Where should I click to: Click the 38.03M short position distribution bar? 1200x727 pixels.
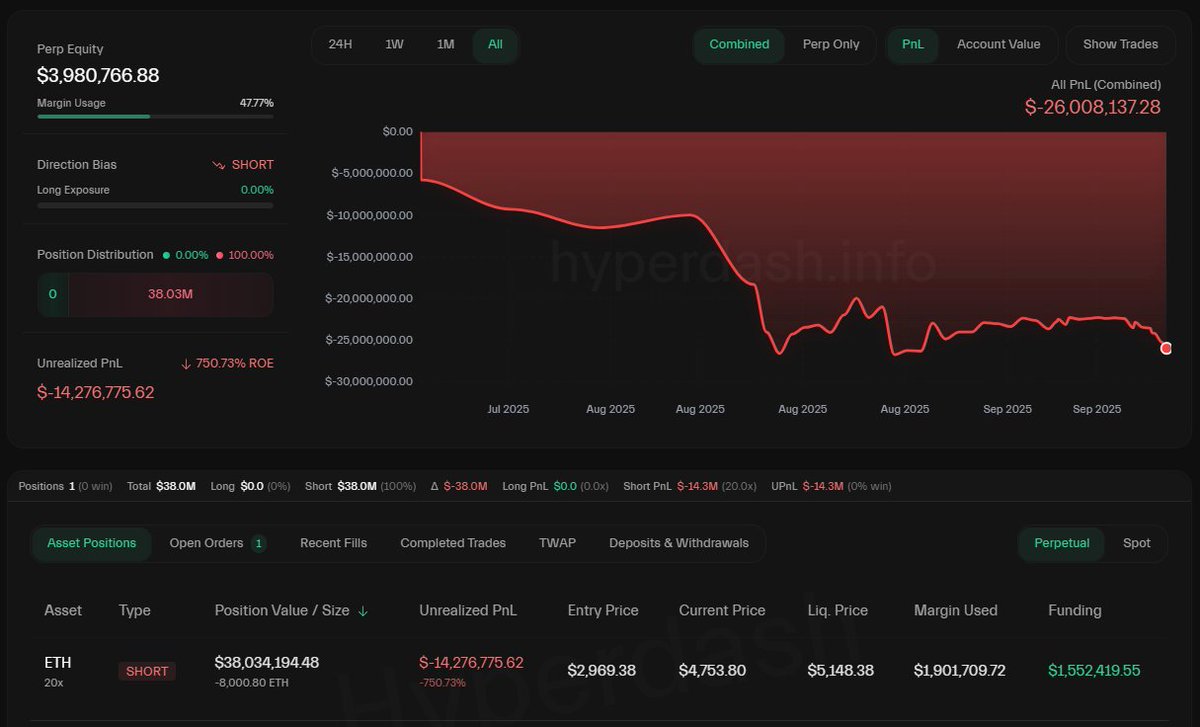170,295
